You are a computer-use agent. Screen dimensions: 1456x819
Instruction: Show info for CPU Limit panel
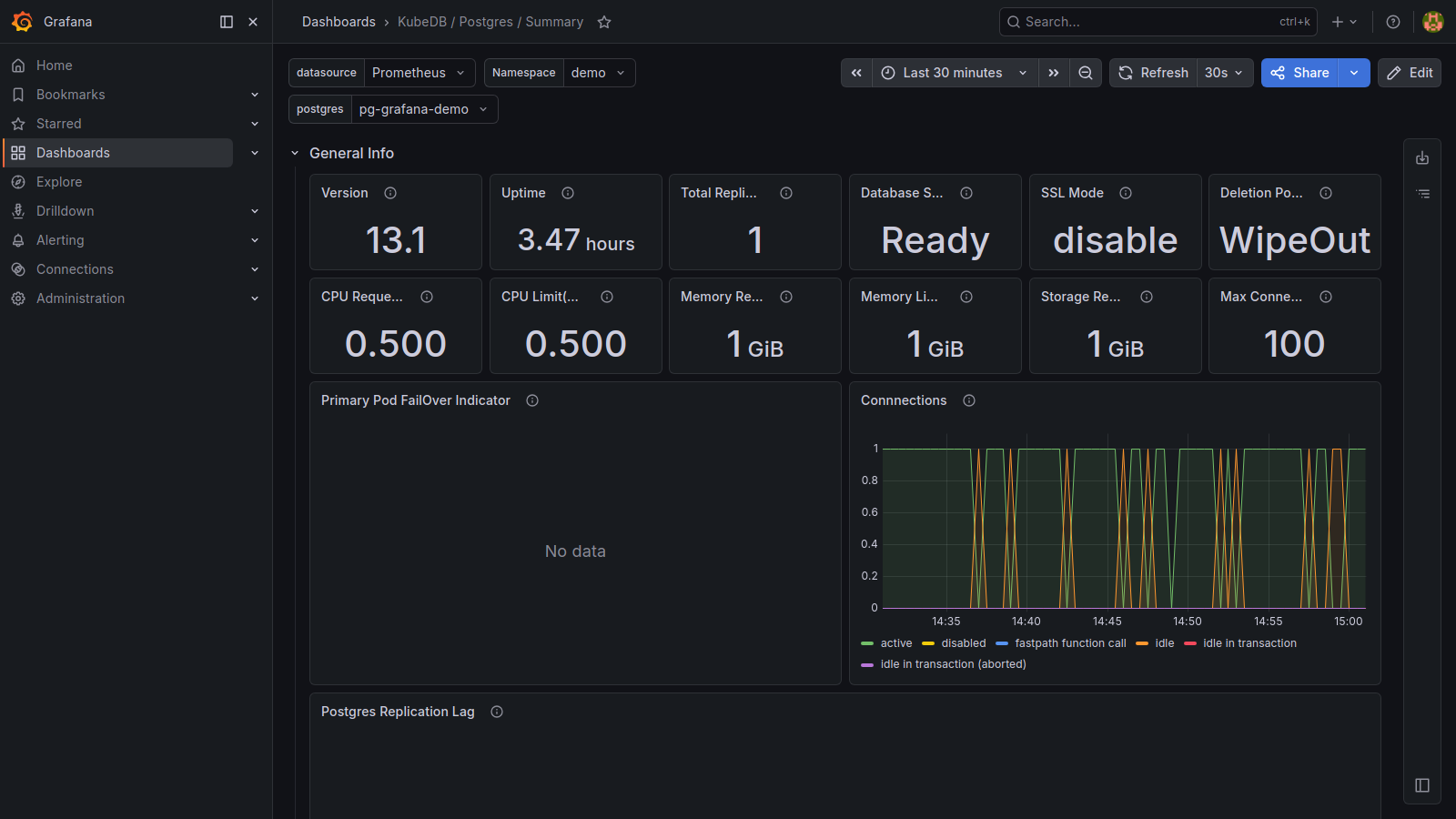tap(607, 297)
